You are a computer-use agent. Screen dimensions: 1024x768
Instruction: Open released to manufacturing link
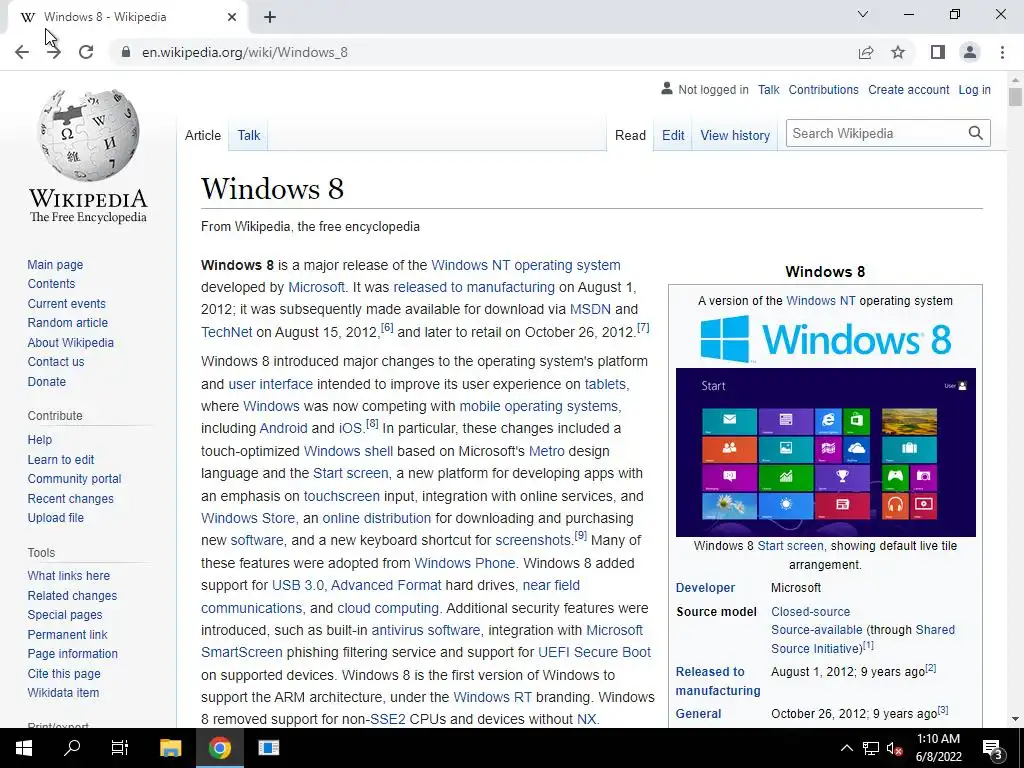473,287
